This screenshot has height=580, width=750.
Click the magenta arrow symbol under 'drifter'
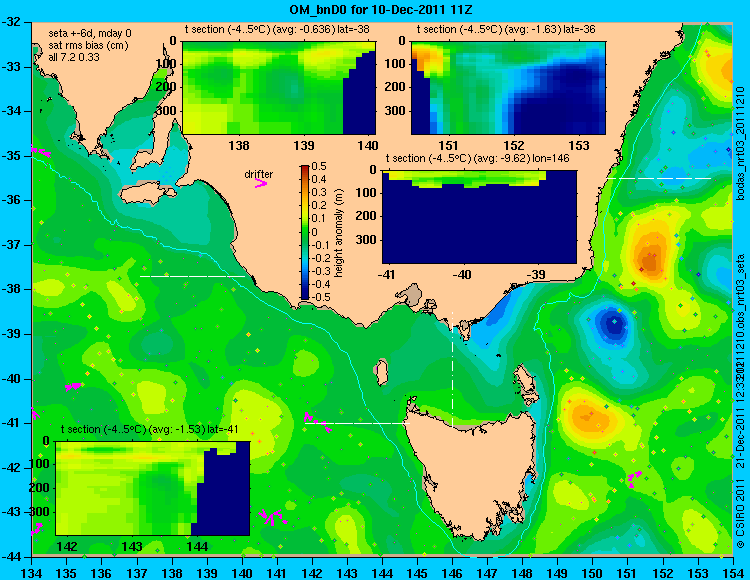click(x=261, y=183)
